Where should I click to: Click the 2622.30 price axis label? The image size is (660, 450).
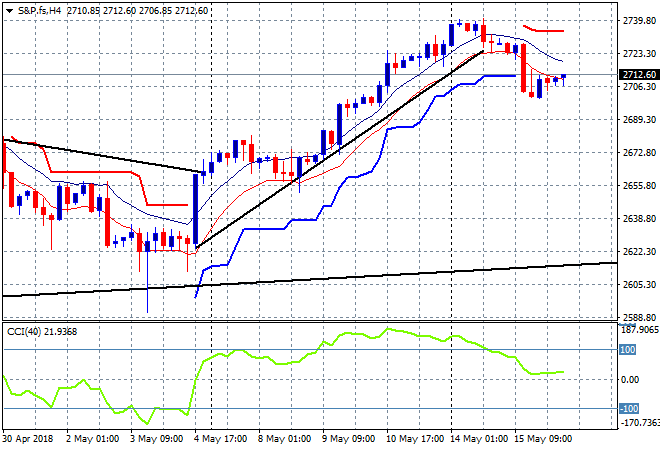[639, 252]
